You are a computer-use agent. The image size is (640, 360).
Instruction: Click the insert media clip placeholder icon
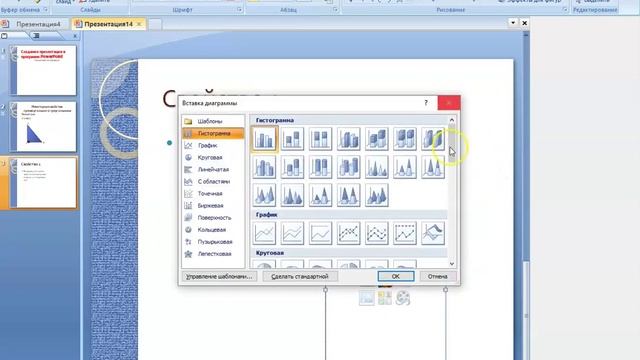point(402,298)
